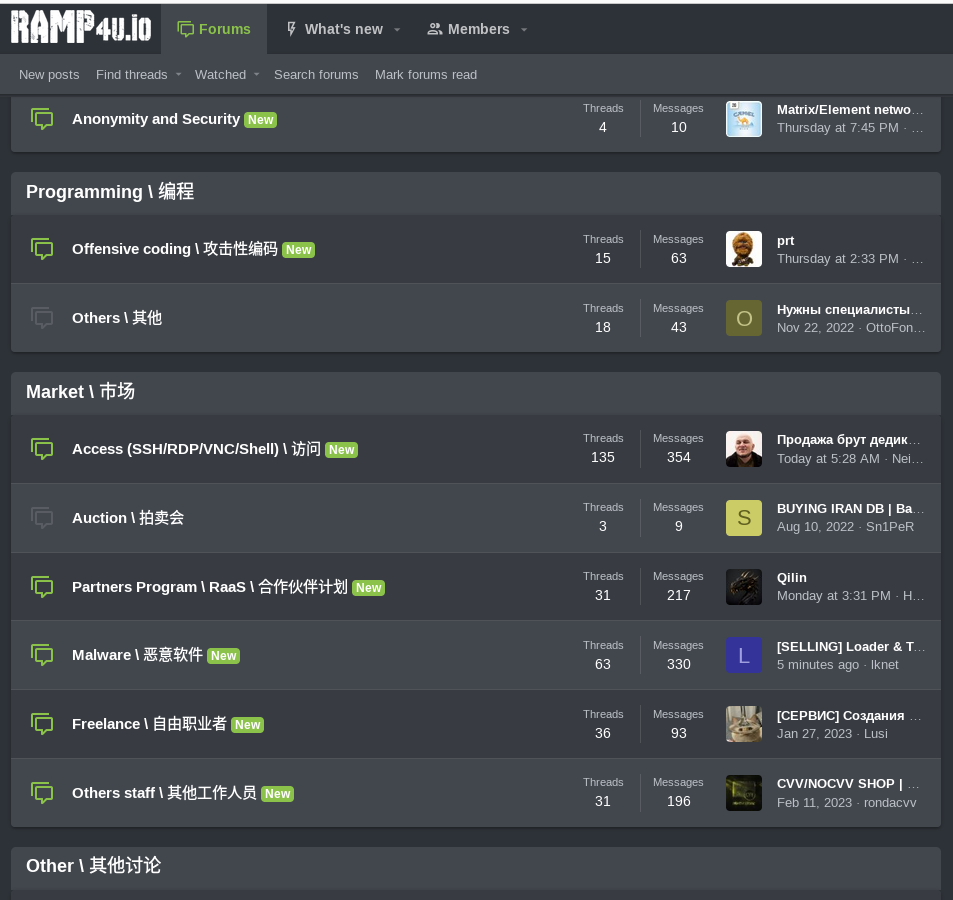
Task: Open the [СЕРВИС] Создания thread
Action: coord(849,716)
